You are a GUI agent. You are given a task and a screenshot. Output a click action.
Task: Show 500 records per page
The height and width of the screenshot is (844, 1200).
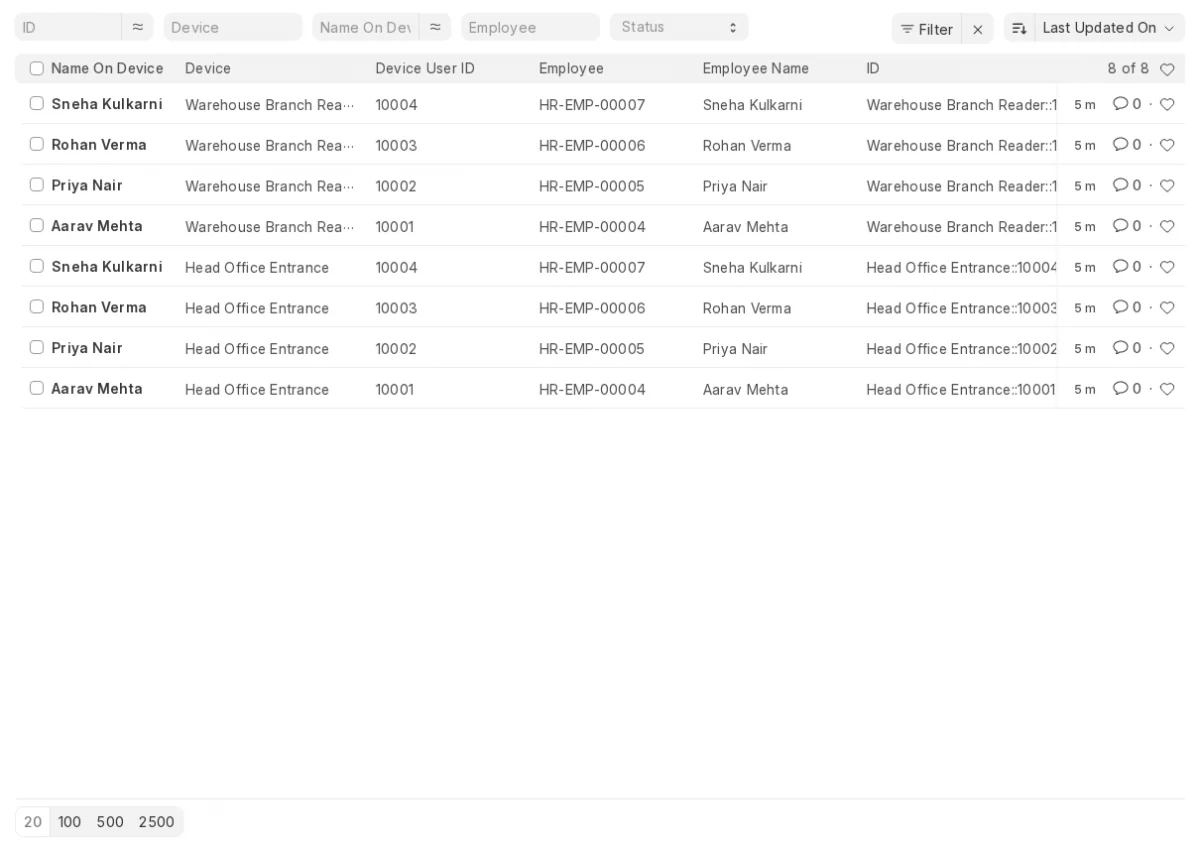(110, 822)
